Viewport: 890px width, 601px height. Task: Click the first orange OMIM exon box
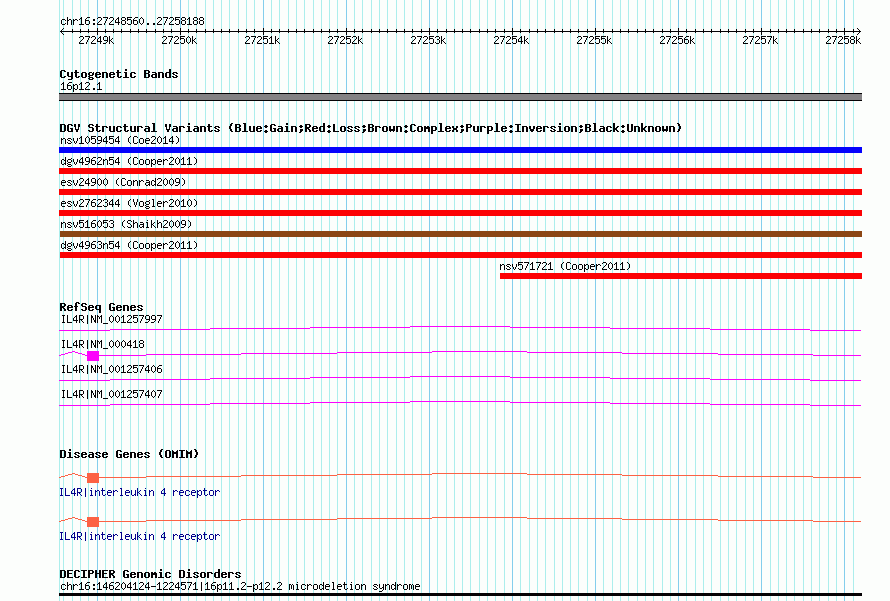pos(93,478)
